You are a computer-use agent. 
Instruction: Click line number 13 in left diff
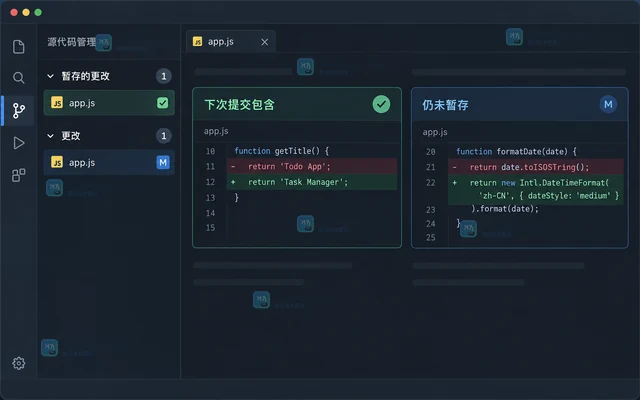point(210,198)
